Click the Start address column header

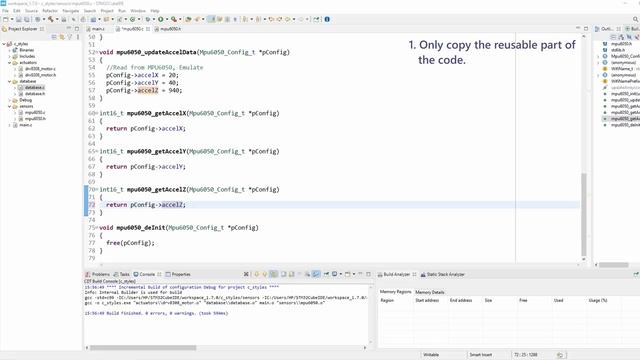[427, 300]
